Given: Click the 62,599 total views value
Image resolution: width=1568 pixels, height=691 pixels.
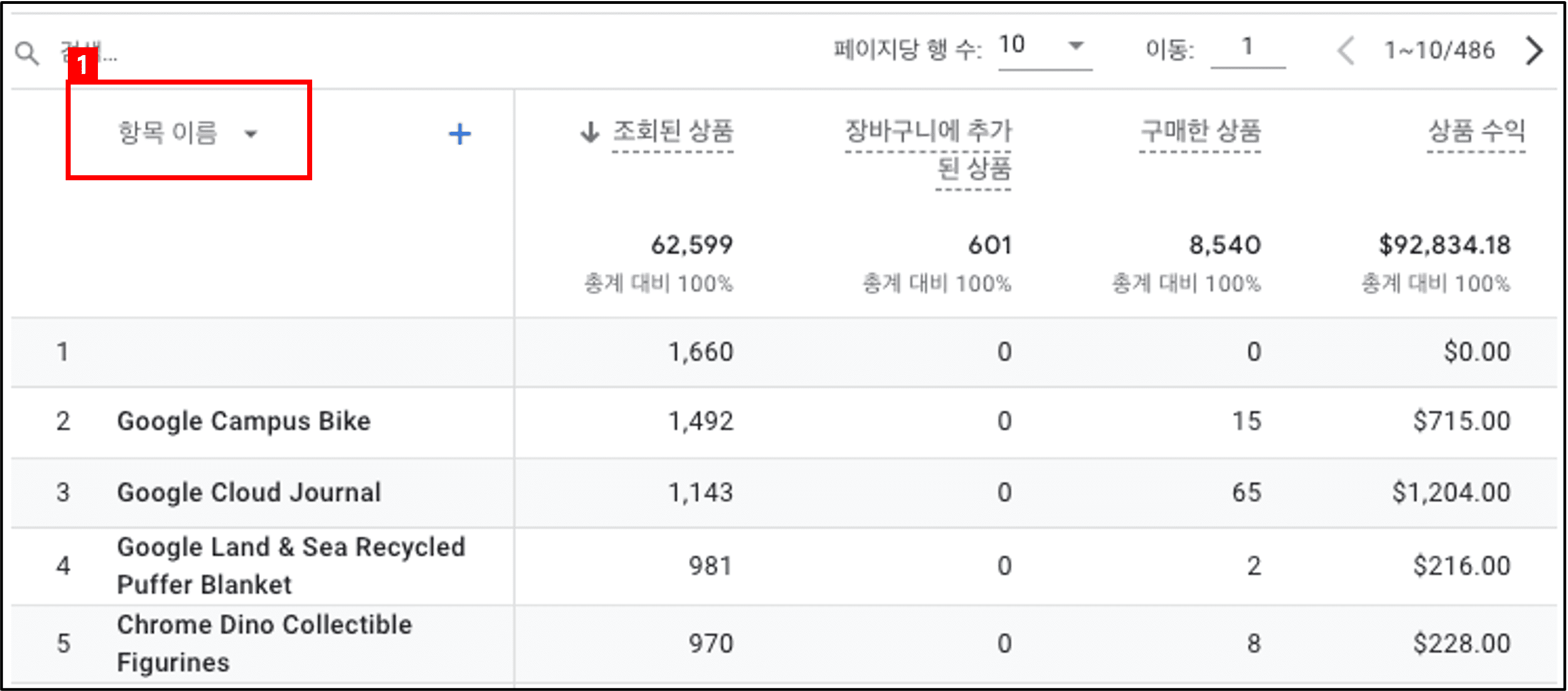Looking at the screenshot, I should coord(692,245).
